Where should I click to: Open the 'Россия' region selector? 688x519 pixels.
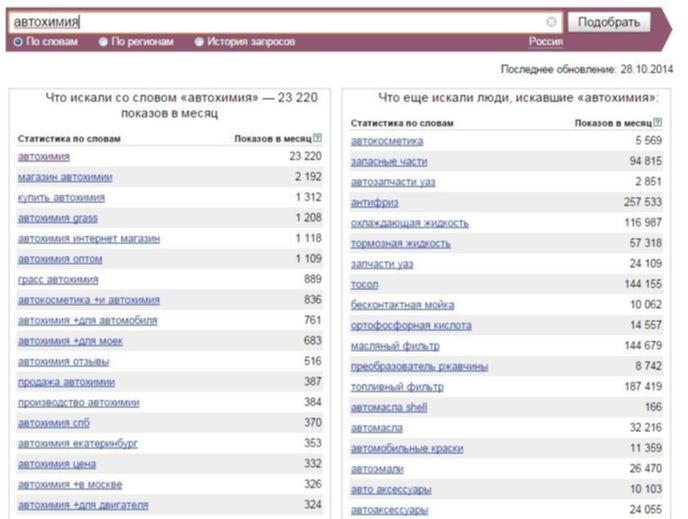545,42
